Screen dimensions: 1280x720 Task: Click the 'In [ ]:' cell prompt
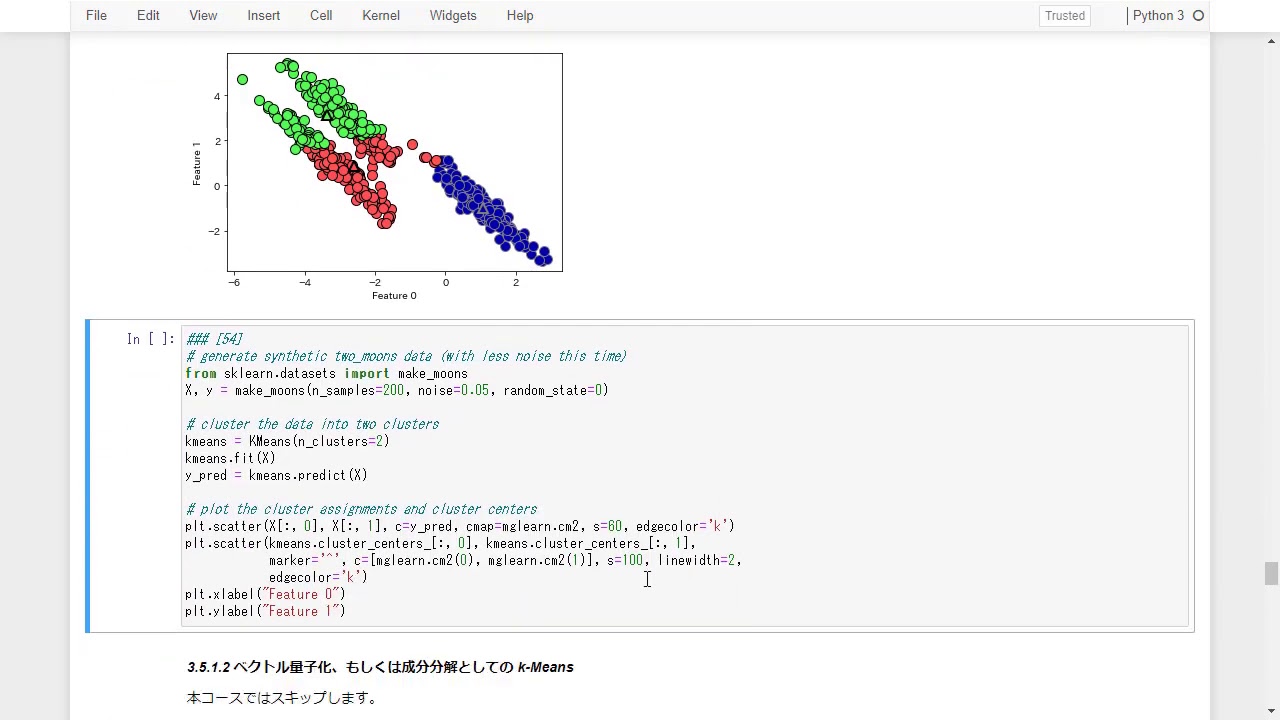(150, 339)
